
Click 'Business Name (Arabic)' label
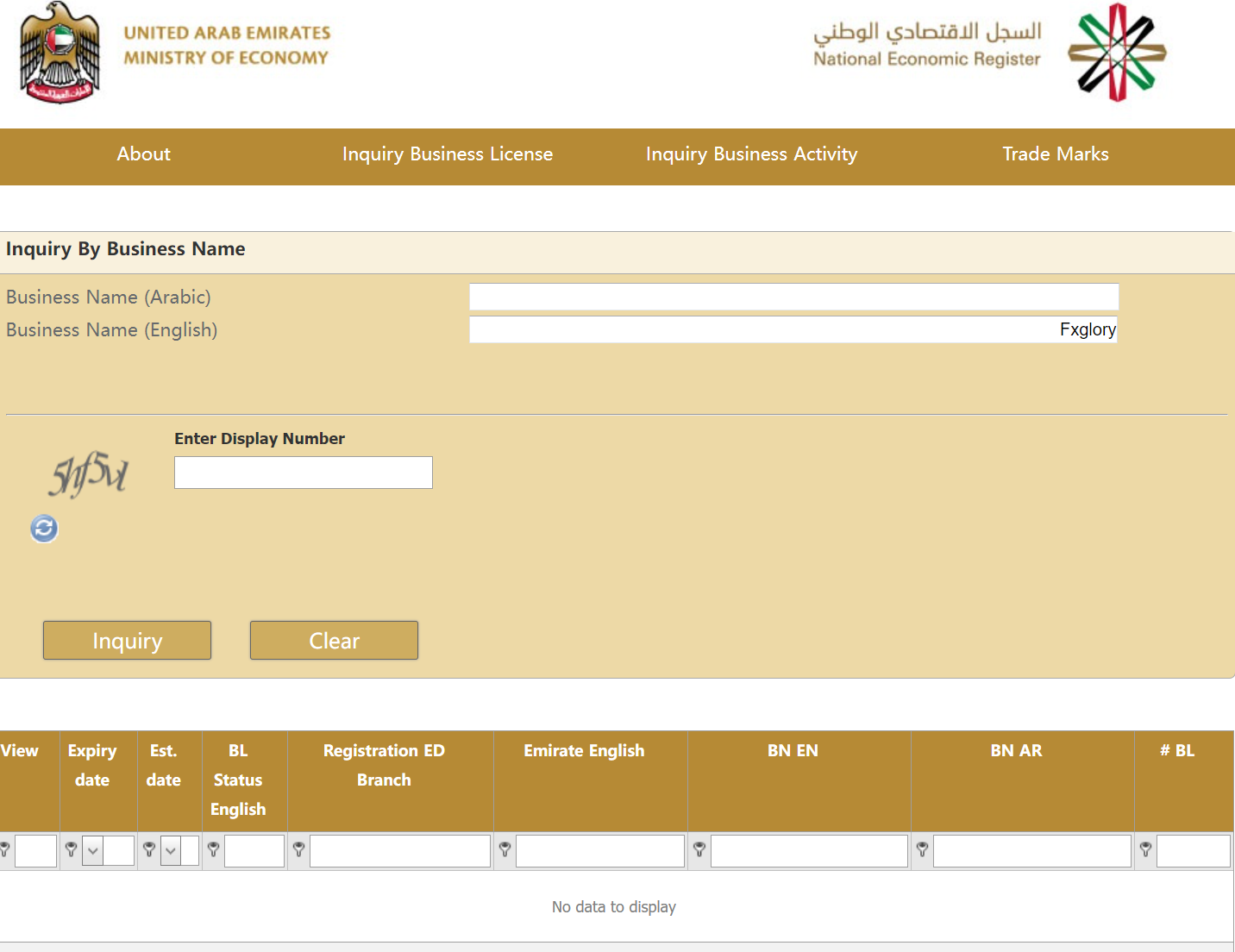[x=109, y=297]
